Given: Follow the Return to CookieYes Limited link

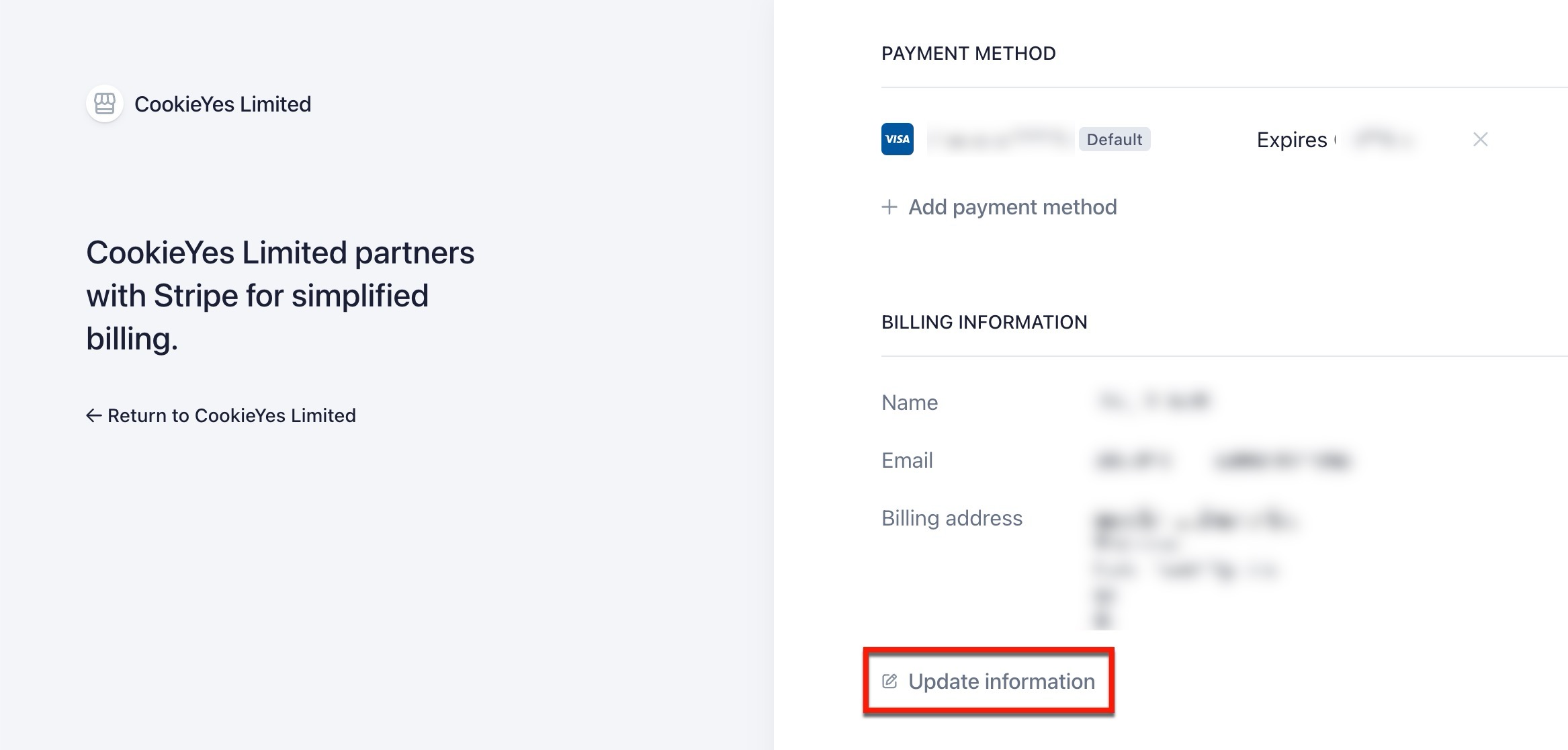Looking at the screenshot, I should 231,416.
